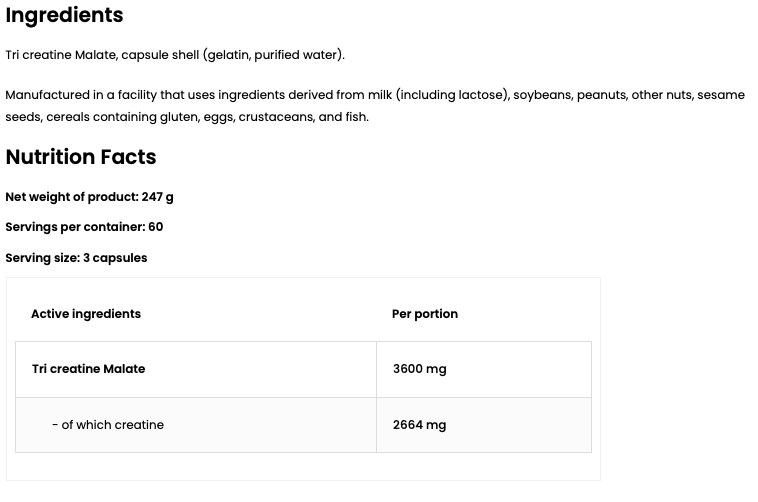Click the words 'gelatin, purified water' in parentheses
Screen dimensions: 758x502
[272, 55]
